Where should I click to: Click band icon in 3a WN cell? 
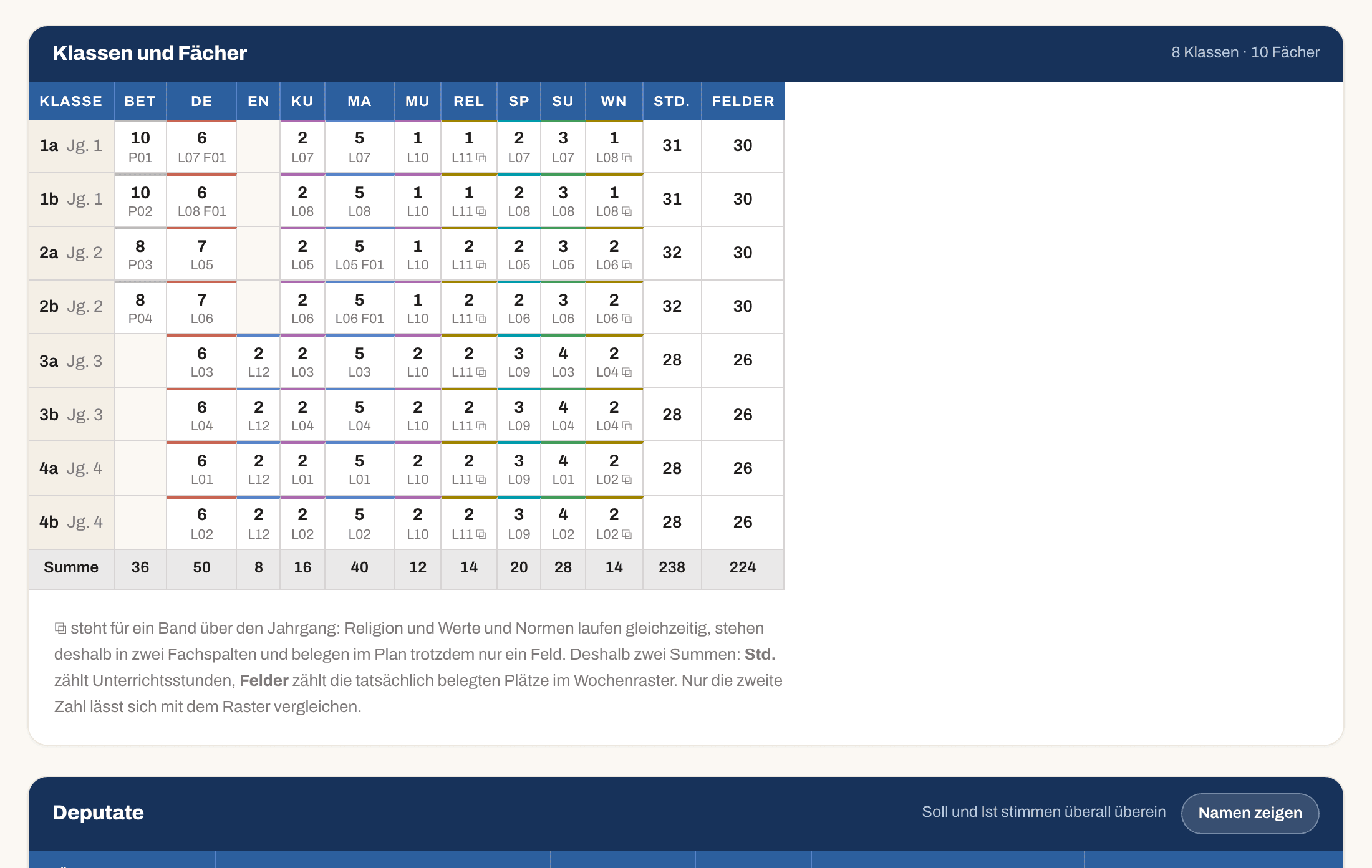[x=627, y=372]
